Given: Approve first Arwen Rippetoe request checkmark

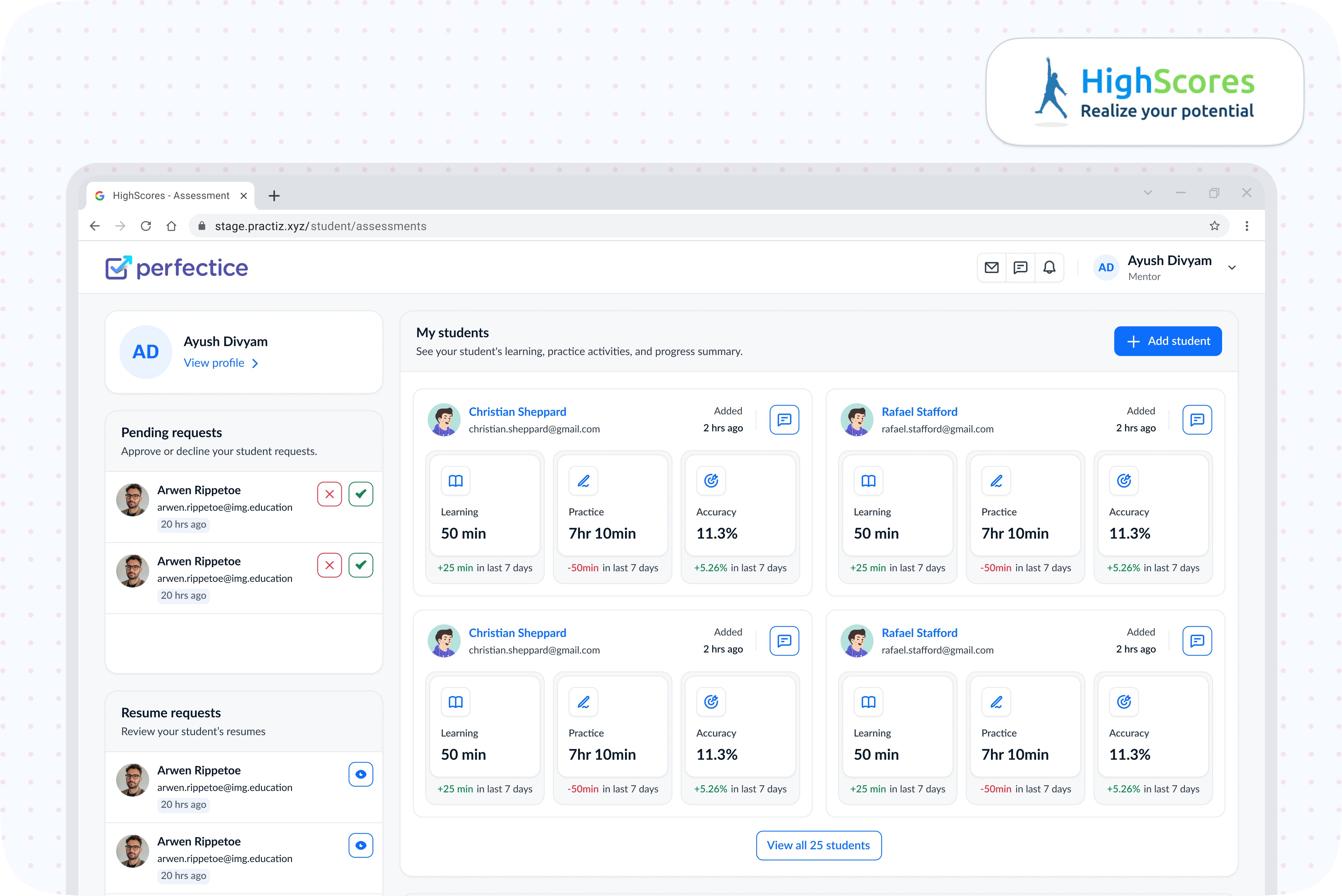Looking at the screenshot, I should 360,494.
